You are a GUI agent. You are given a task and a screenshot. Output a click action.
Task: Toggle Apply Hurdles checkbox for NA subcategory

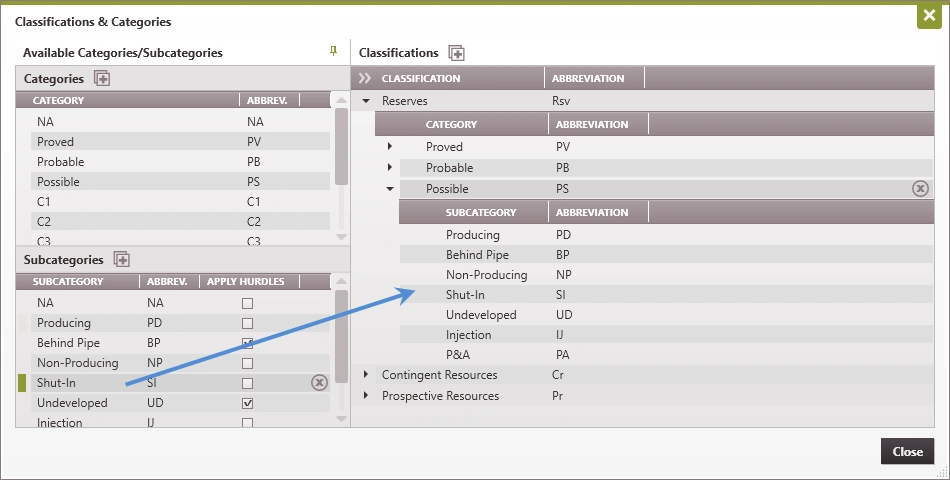(247, 303)
